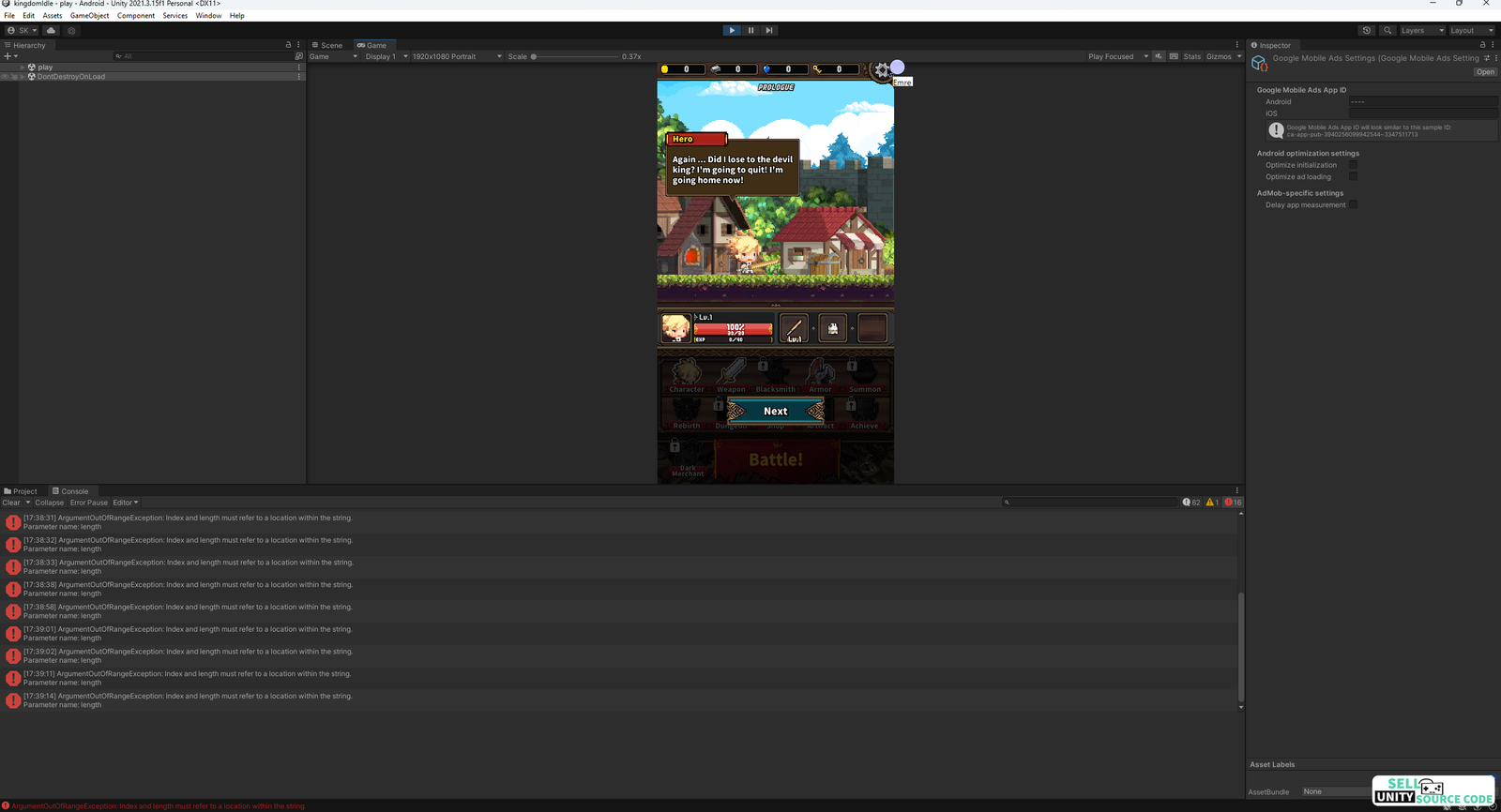Toggle the Console info message counter
Viewport: 1501px width, 812px height.
[1191, 503]
